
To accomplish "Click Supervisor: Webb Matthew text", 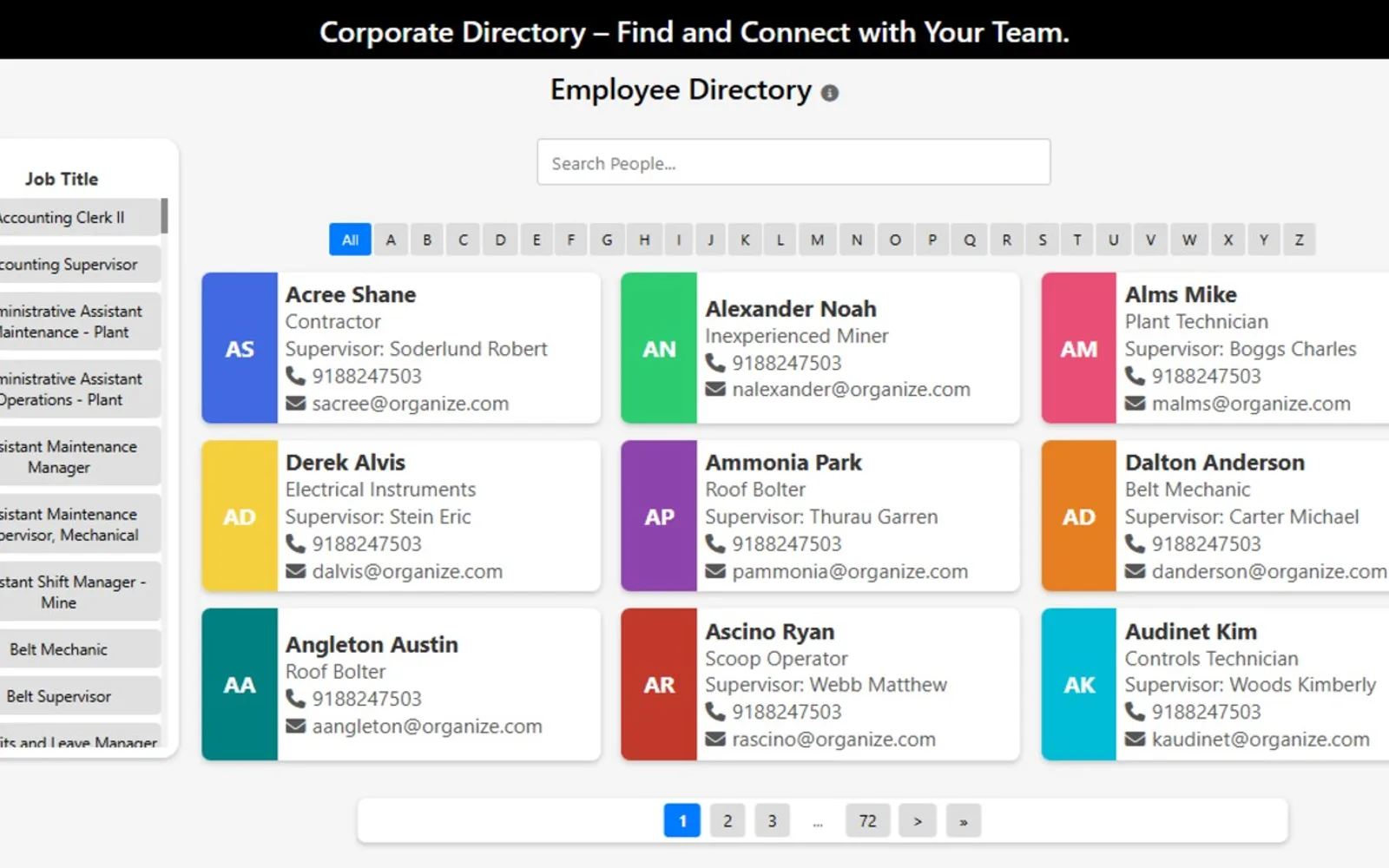I will [826, 685].
